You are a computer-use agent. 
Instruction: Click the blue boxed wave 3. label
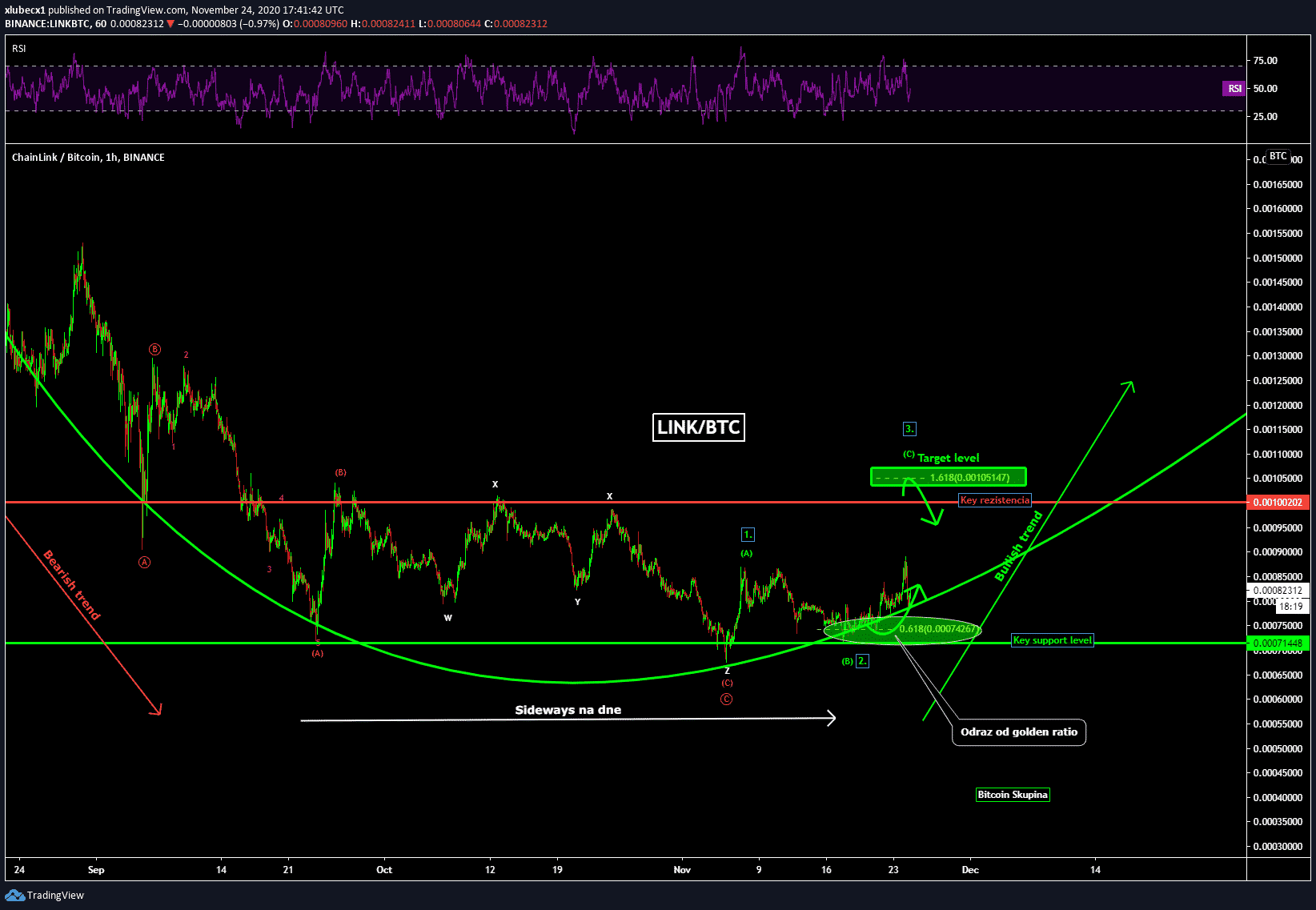pos(909,429)
